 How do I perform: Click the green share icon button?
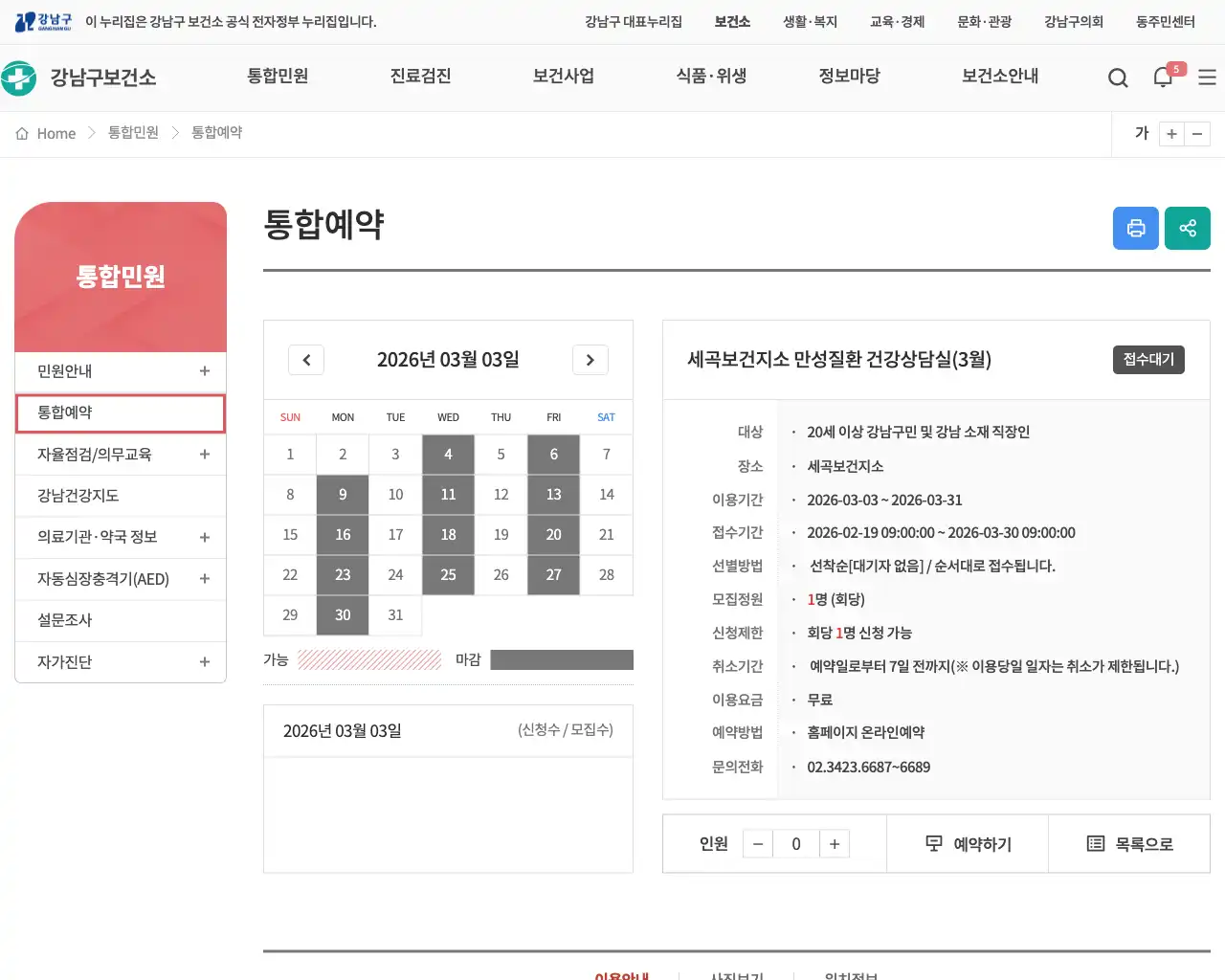[x=1188, y=228]
